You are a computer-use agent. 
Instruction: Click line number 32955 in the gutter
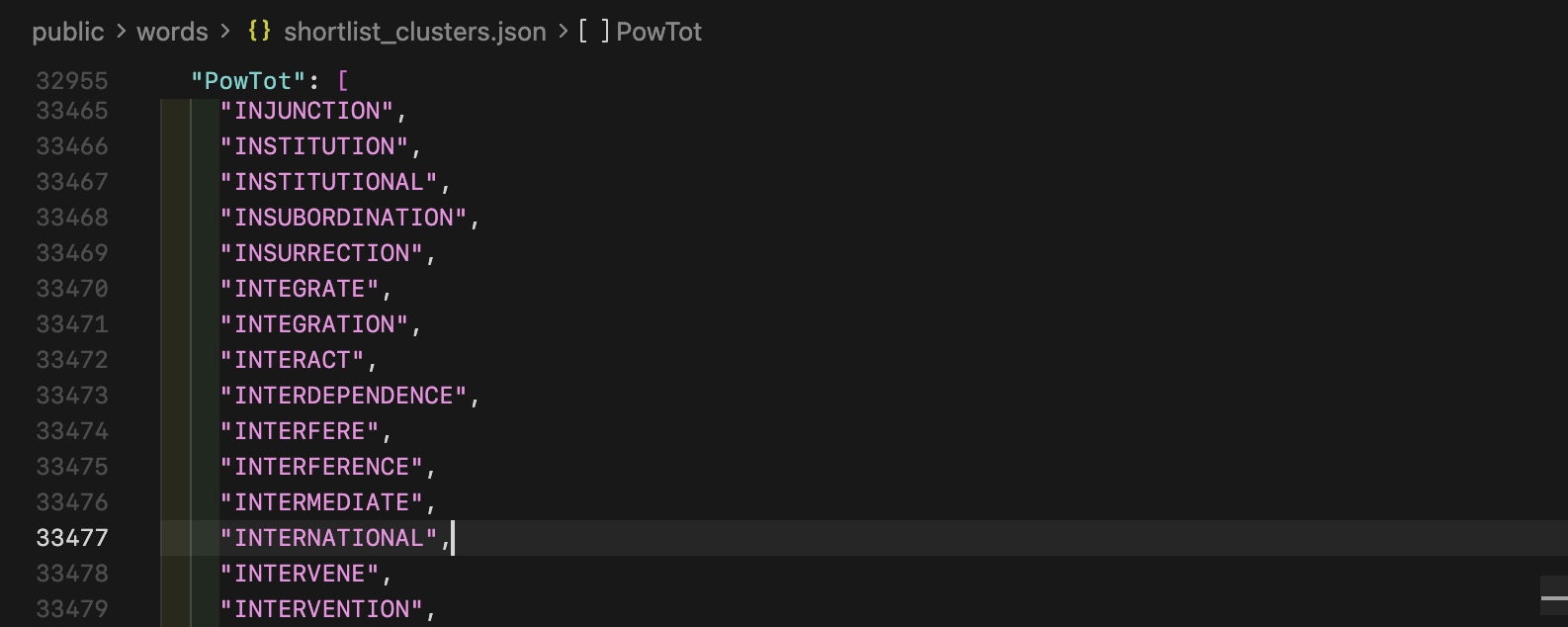click(71, 80)
